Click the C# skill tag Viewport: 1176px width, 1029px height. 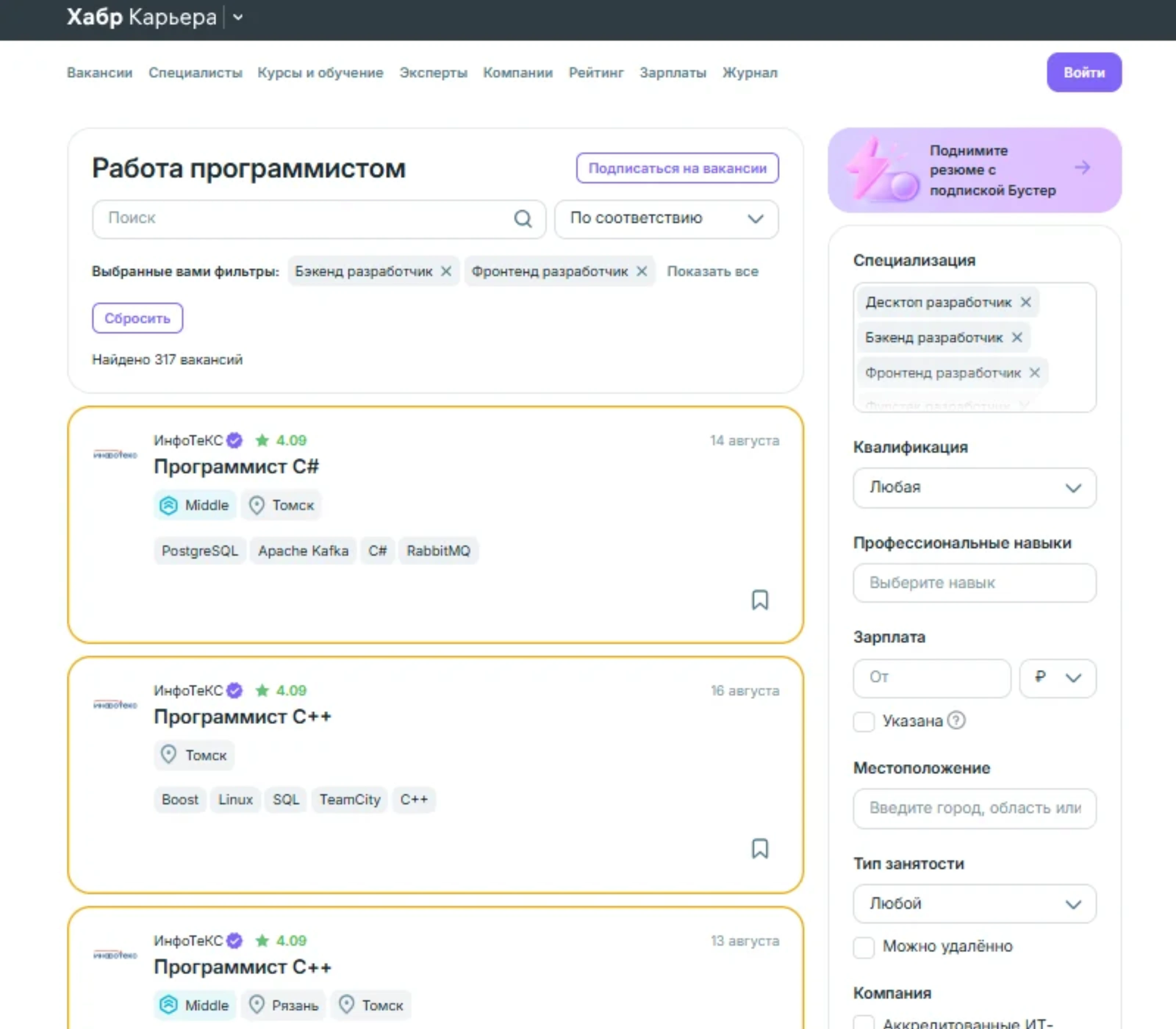point(377,551)
